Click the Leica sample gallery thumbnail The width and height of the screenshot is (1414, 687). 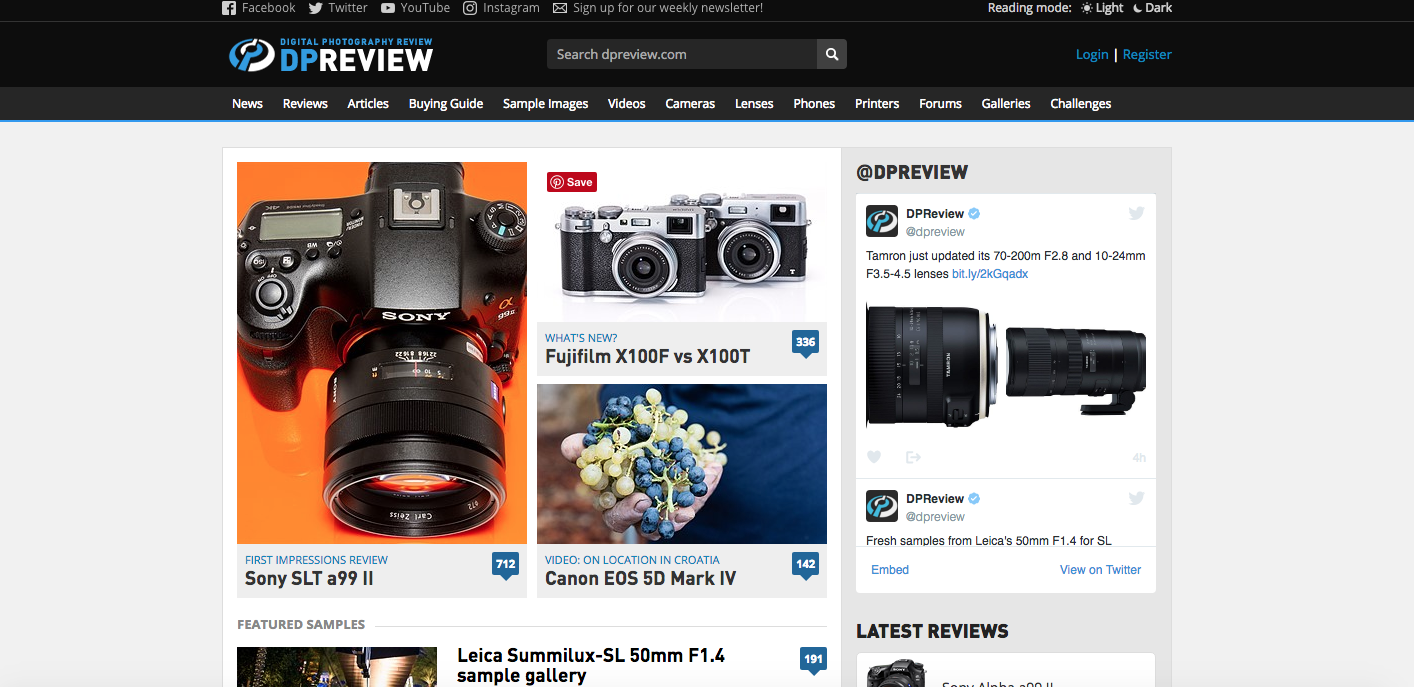[337, 667]
